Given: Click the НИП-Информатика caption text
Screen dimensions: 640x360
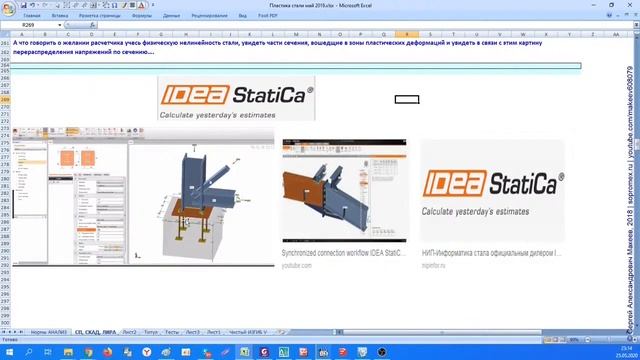Looking at the screenshot, I should 491,253.
